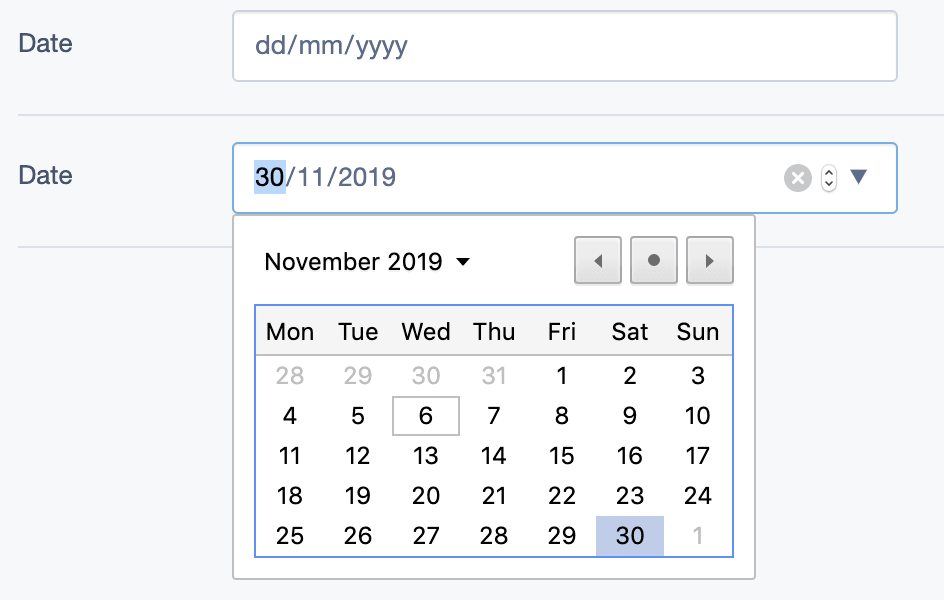
Task: Jump to today using the dot button
Action: coord(654,260)
